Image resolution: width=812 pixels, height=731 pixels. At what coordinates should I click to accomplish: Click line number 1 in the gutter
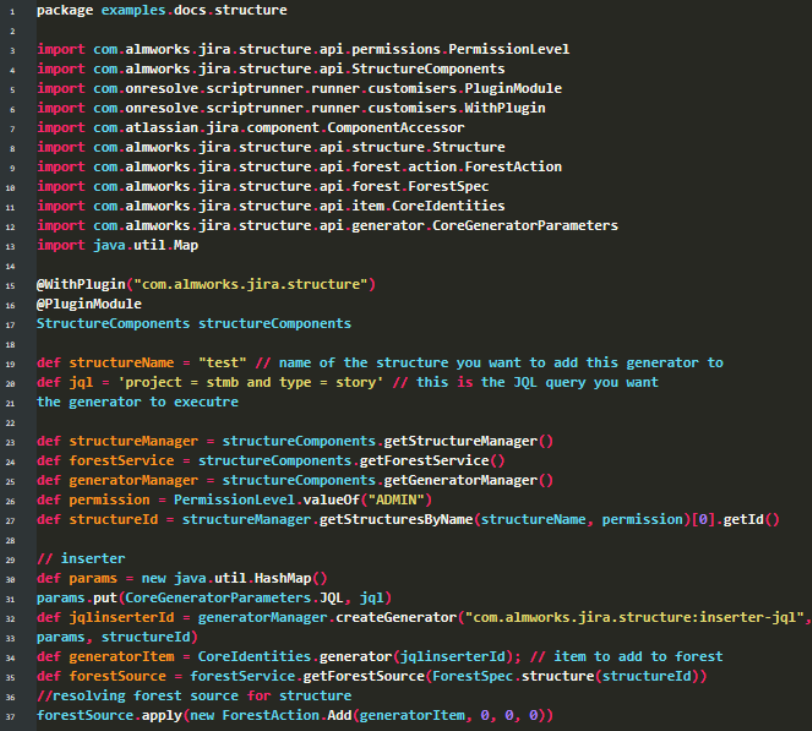pos(12,11)
